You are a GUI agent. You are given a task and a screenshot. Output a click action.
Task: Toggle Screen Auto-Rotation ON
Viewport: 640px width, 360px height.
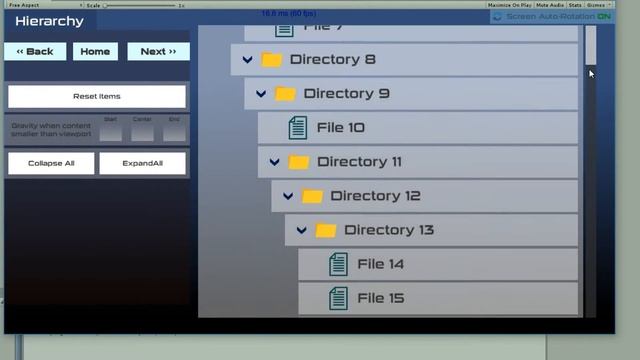552,17
